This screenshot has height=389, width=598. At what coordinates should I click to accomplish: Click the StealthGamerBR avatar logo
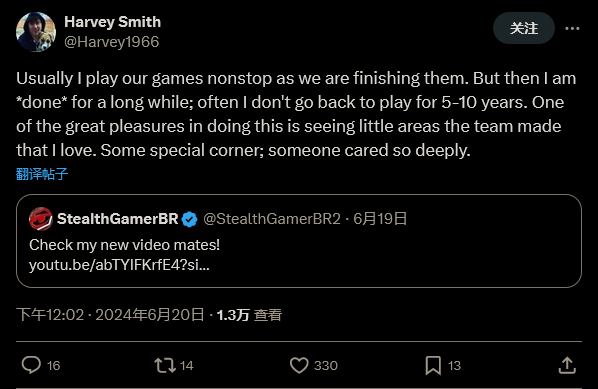(x=40, y=219)
